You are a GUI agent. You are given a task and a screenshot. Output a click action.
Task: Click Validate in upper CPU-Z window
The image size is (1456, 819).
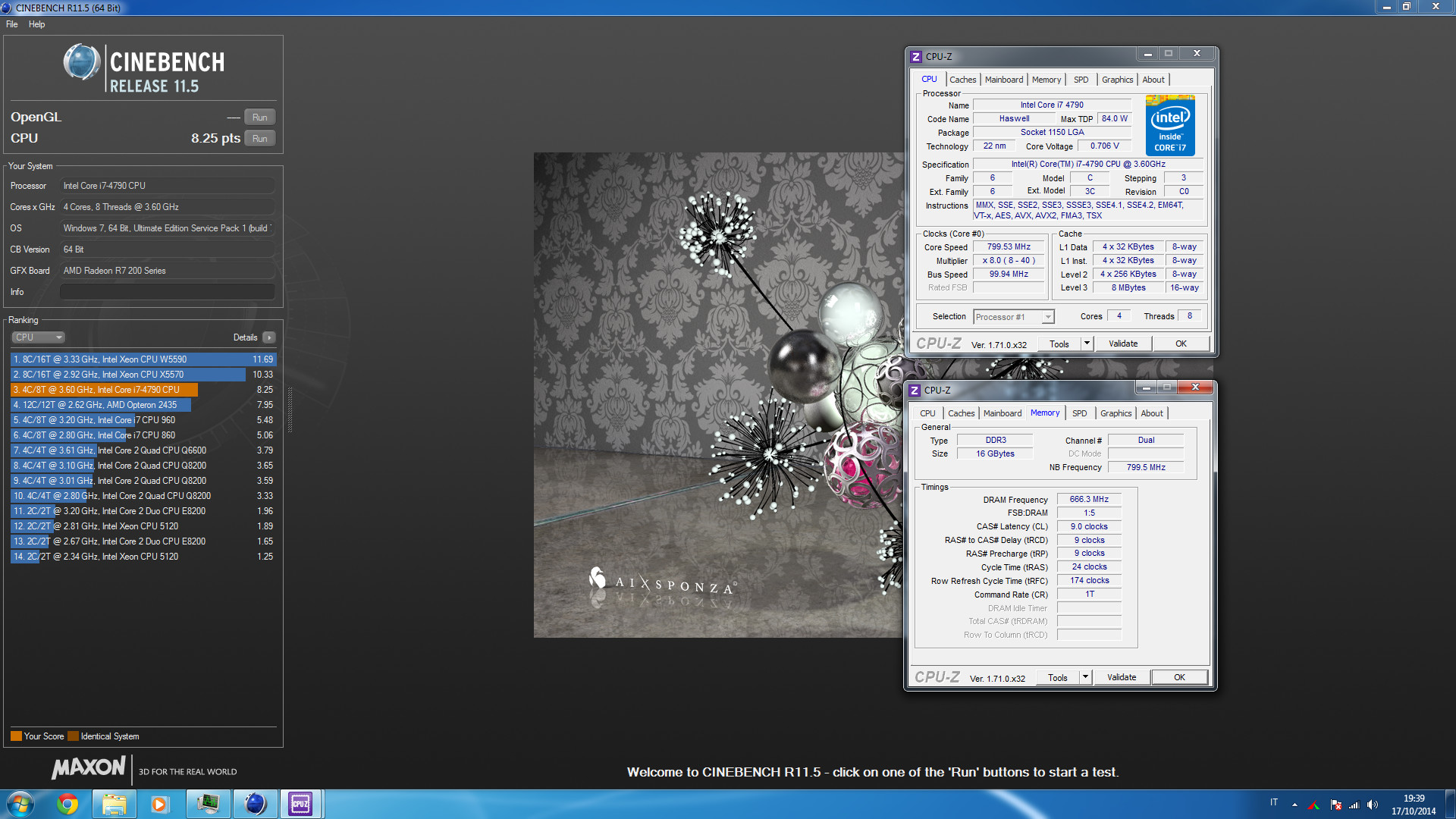[1123, 344]
